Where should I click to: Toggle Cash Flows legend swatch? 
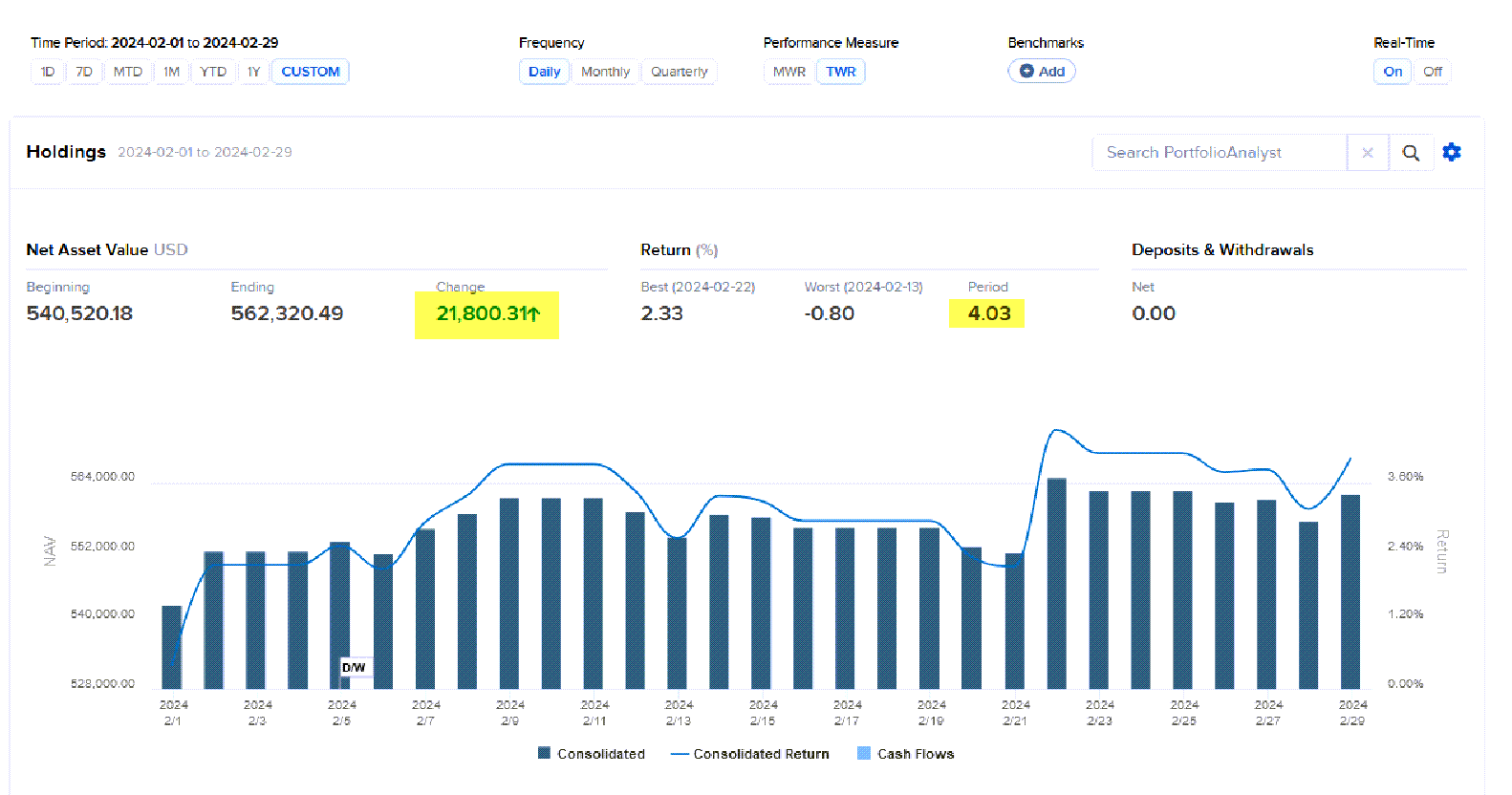coord(864,753)
